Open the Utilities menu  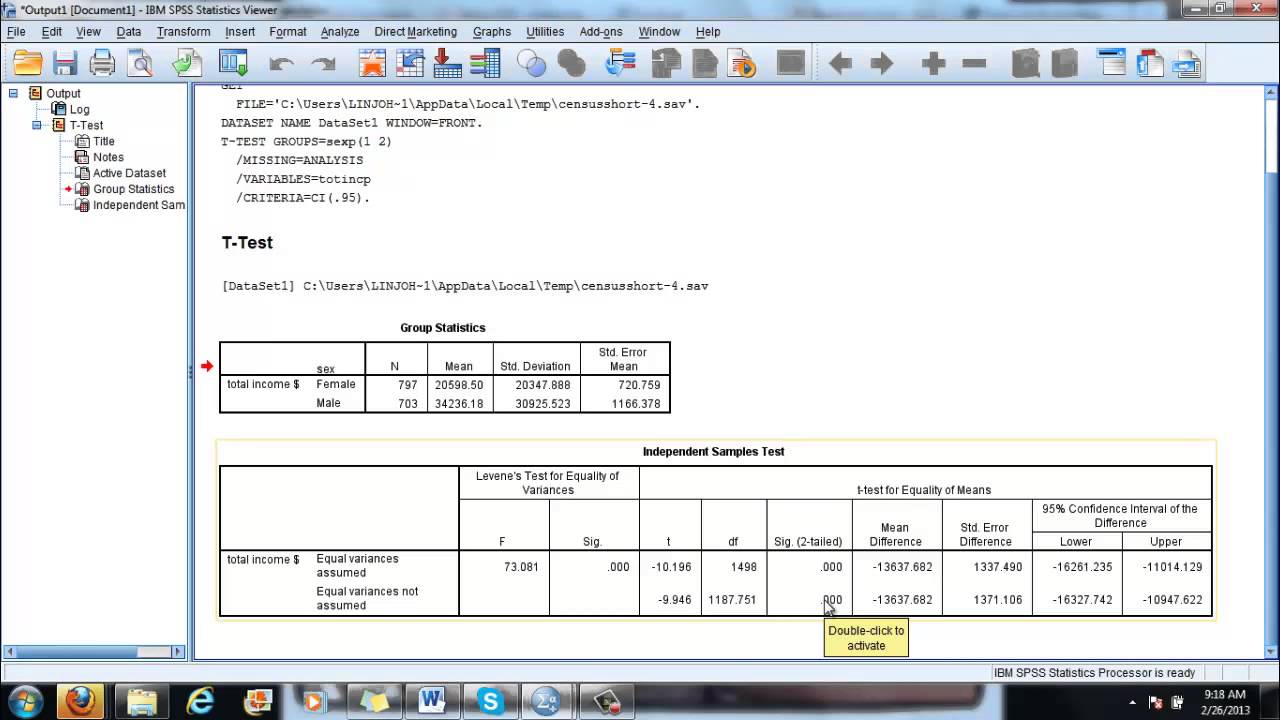point(545,32)
